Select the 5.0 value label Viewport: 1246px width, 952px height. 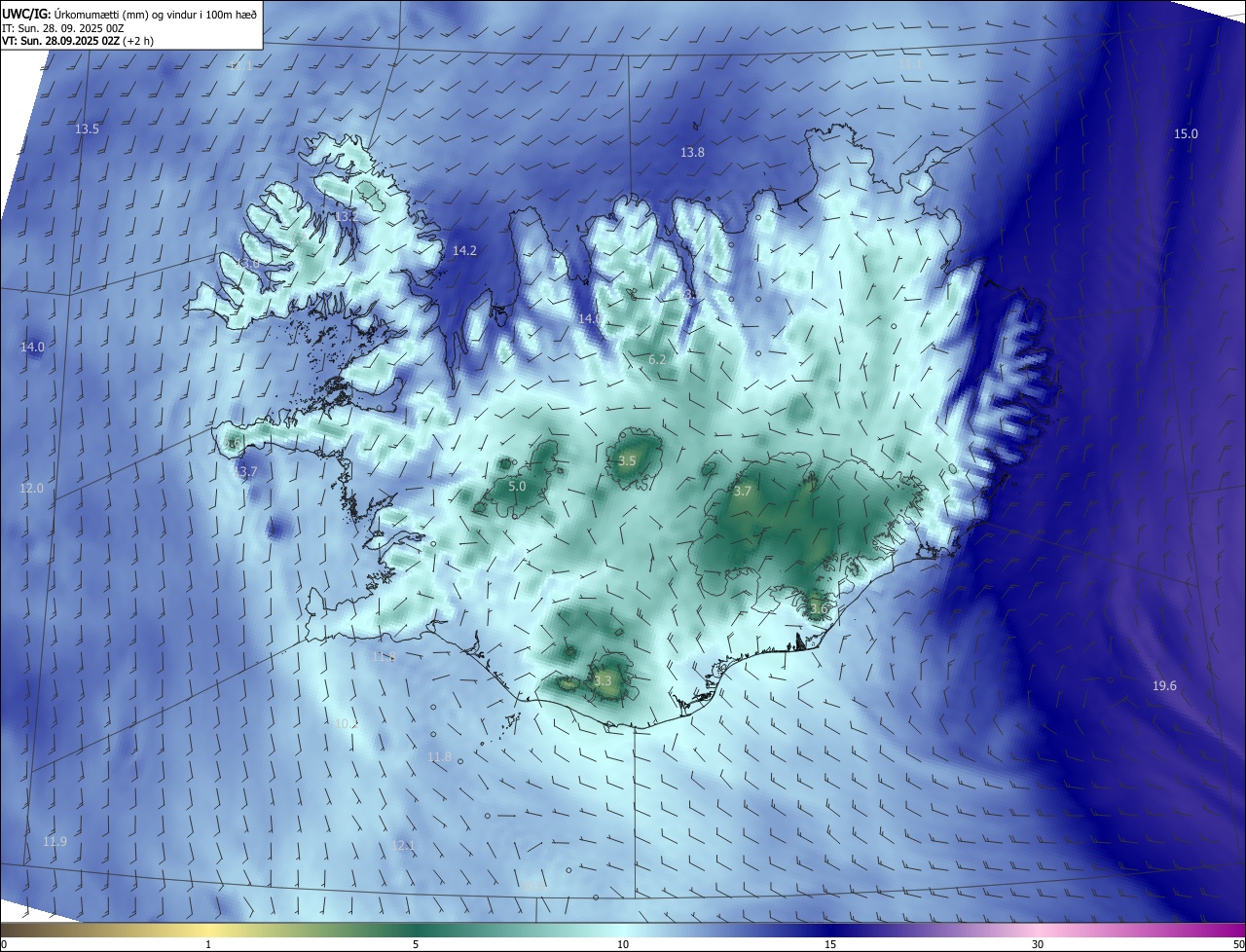(517, 486)
